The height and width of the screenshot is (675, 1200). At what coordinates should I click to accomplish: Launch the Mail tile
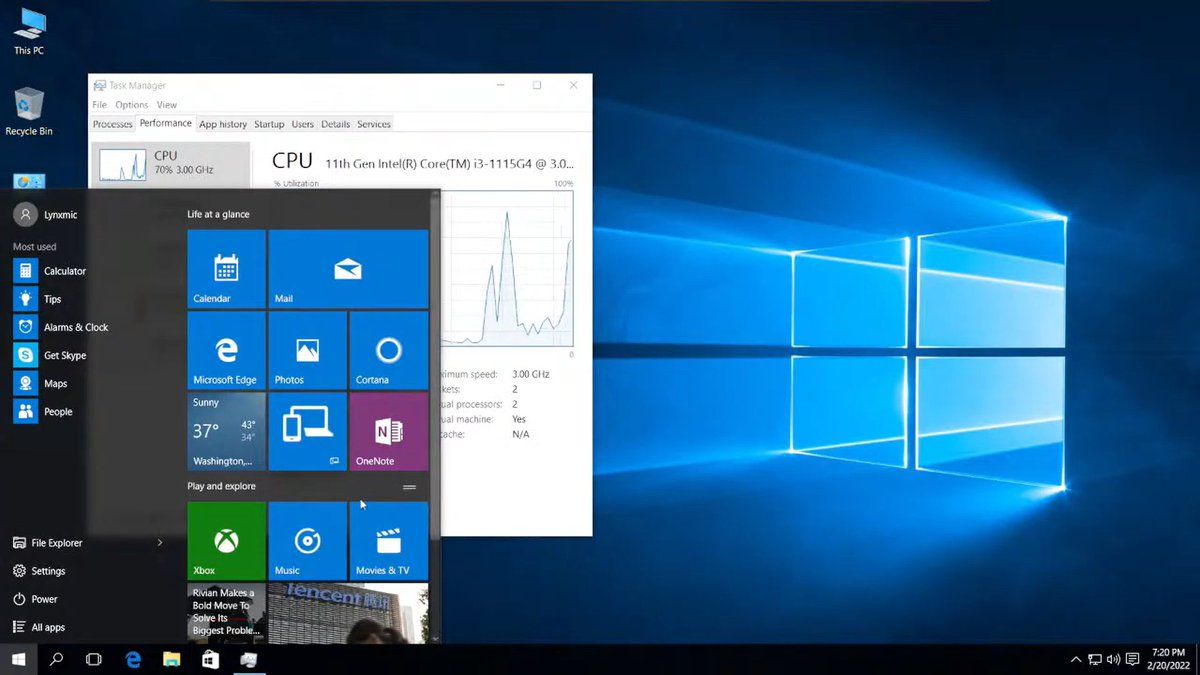[x=348, y=268]
